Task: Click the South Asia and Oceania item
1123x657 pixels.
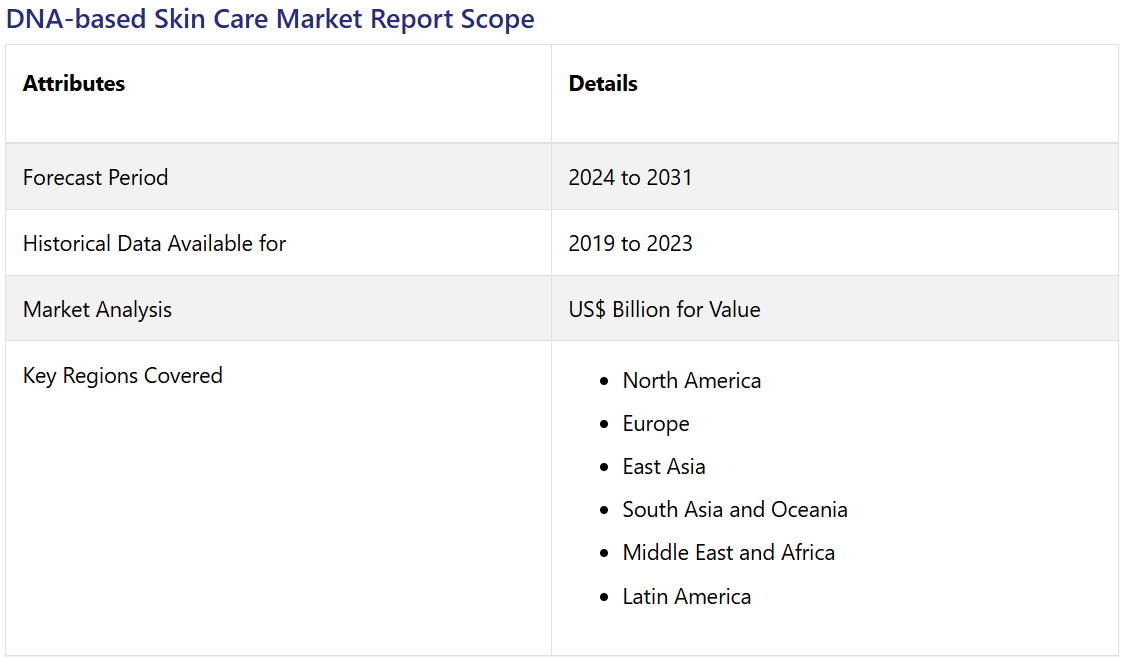Action: tap(735, 510)
